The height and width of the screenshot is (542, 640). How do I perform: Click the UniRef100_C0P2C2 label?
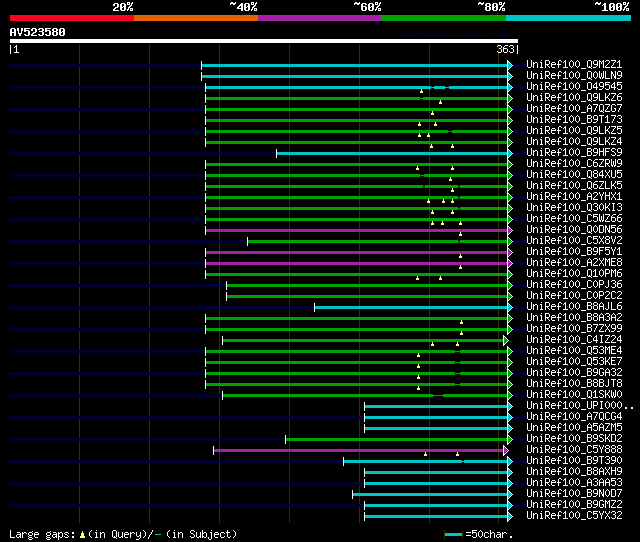pos(574,296)
